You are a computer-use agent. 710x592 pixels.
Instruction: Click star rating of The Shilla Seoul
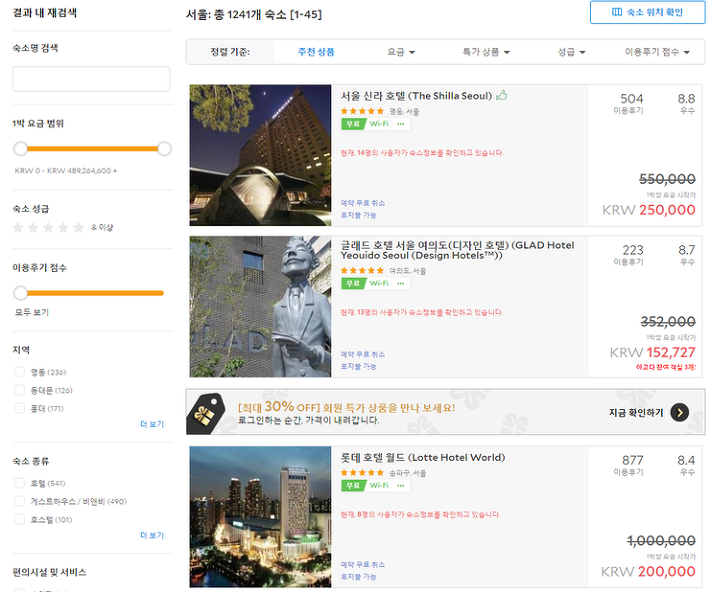click(x=362, y=111)
